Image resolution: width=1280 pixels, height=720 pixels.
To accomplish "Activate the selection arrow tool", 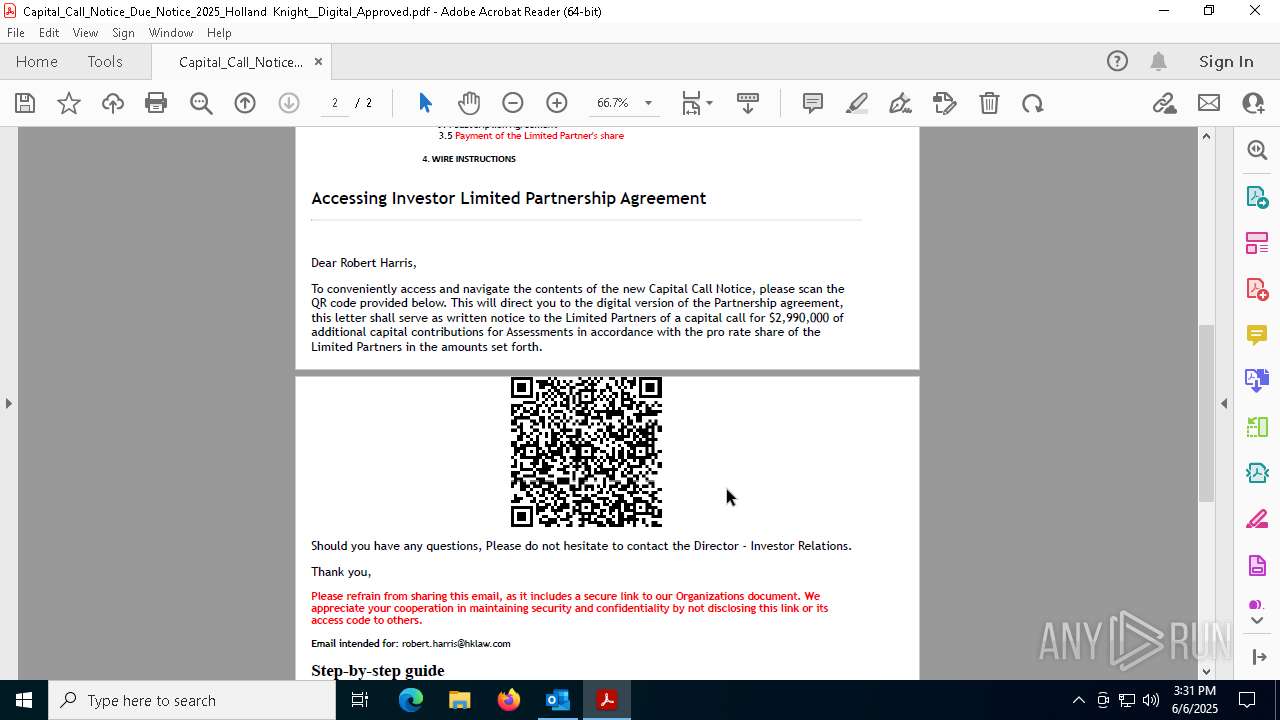I will tap(425, 103).
